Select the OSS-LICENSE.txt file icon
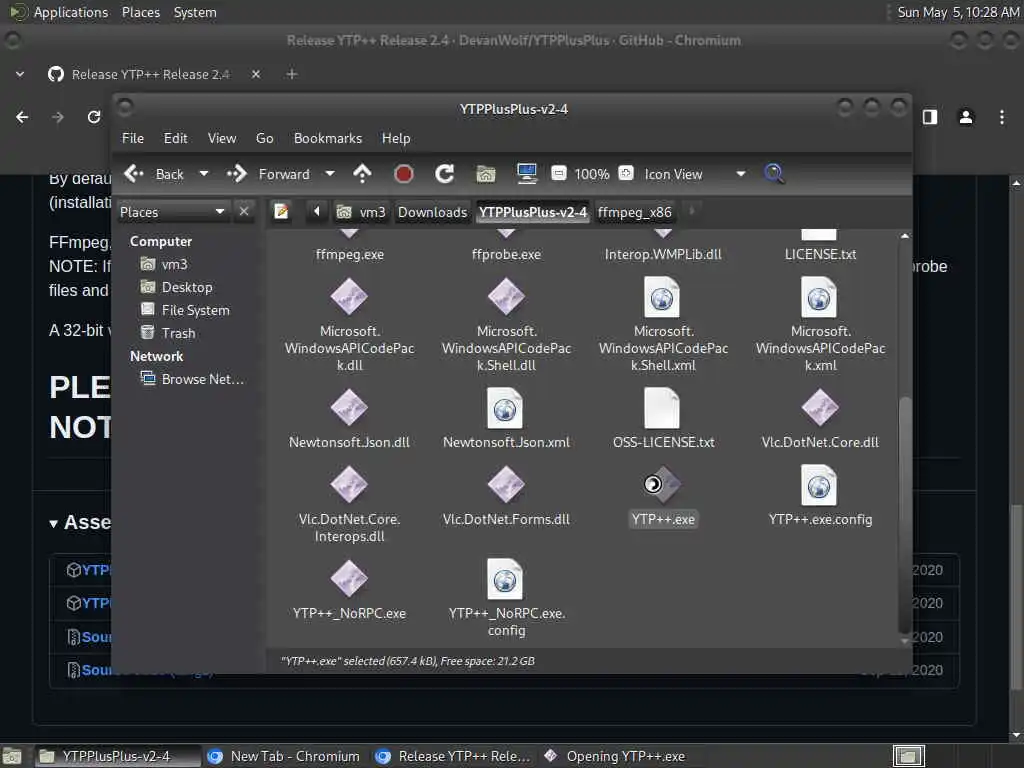The image size is (1024, 768). (x=662, y=408)
